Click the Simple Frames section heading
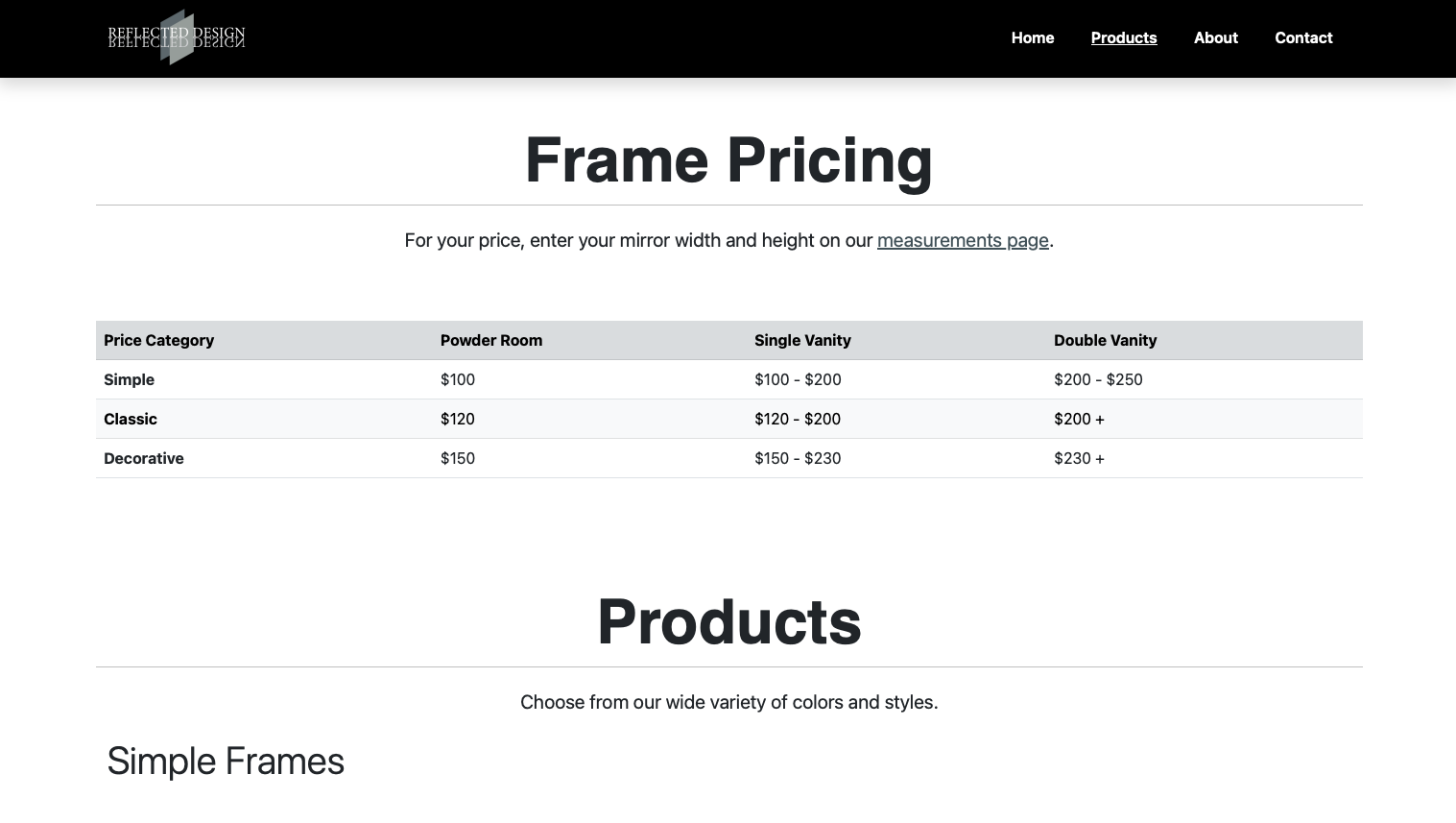 226,761
